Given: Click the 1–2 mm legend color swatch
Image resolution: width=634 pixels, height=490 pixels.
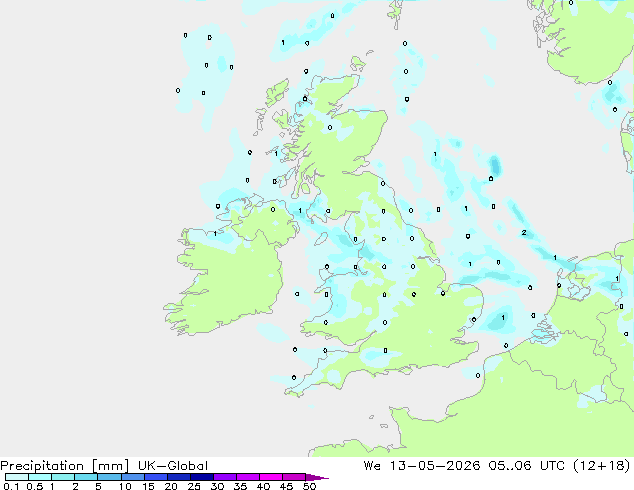Looking at the screenshot, I should pyautogui.click(x=63, y=477).
